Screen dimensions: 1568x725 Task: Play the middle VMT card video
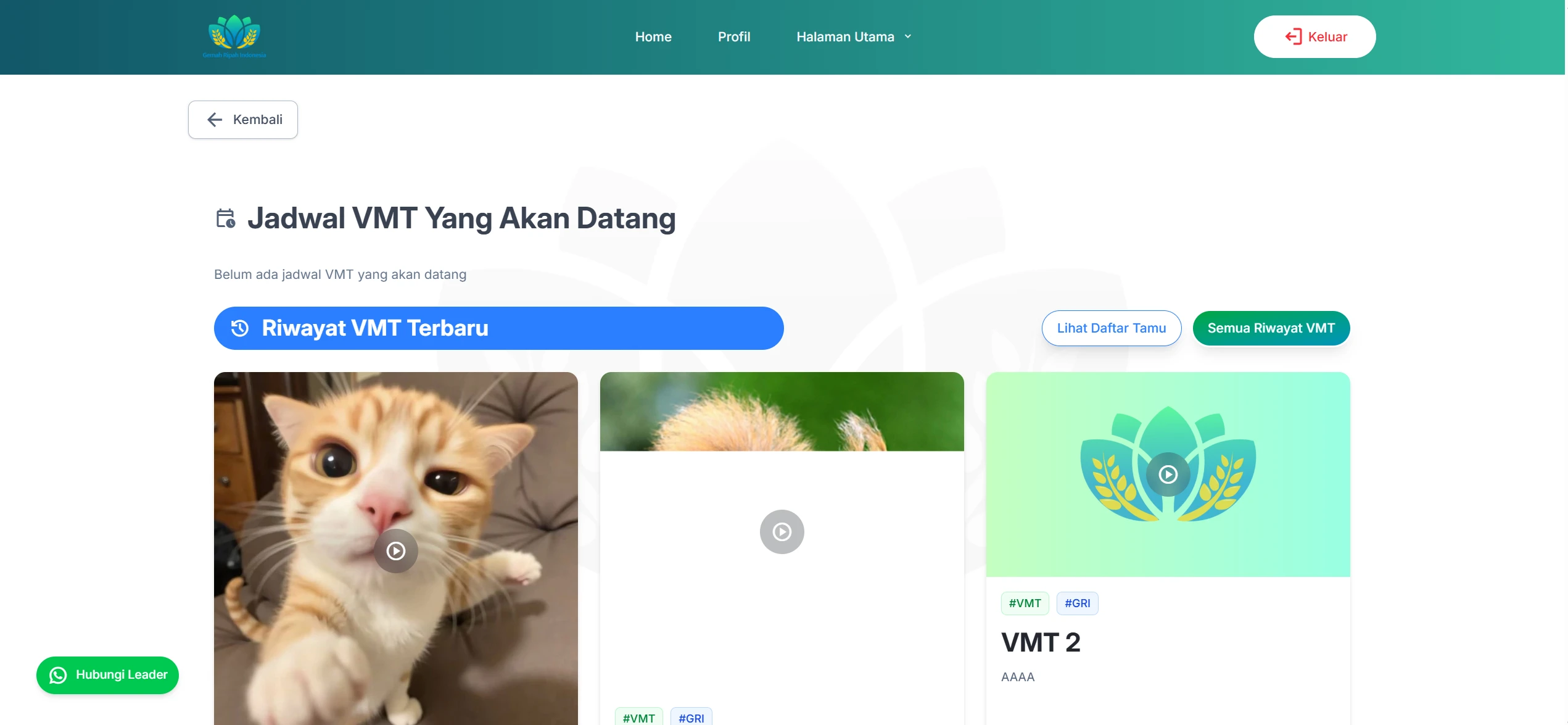(x=782, y=532)
